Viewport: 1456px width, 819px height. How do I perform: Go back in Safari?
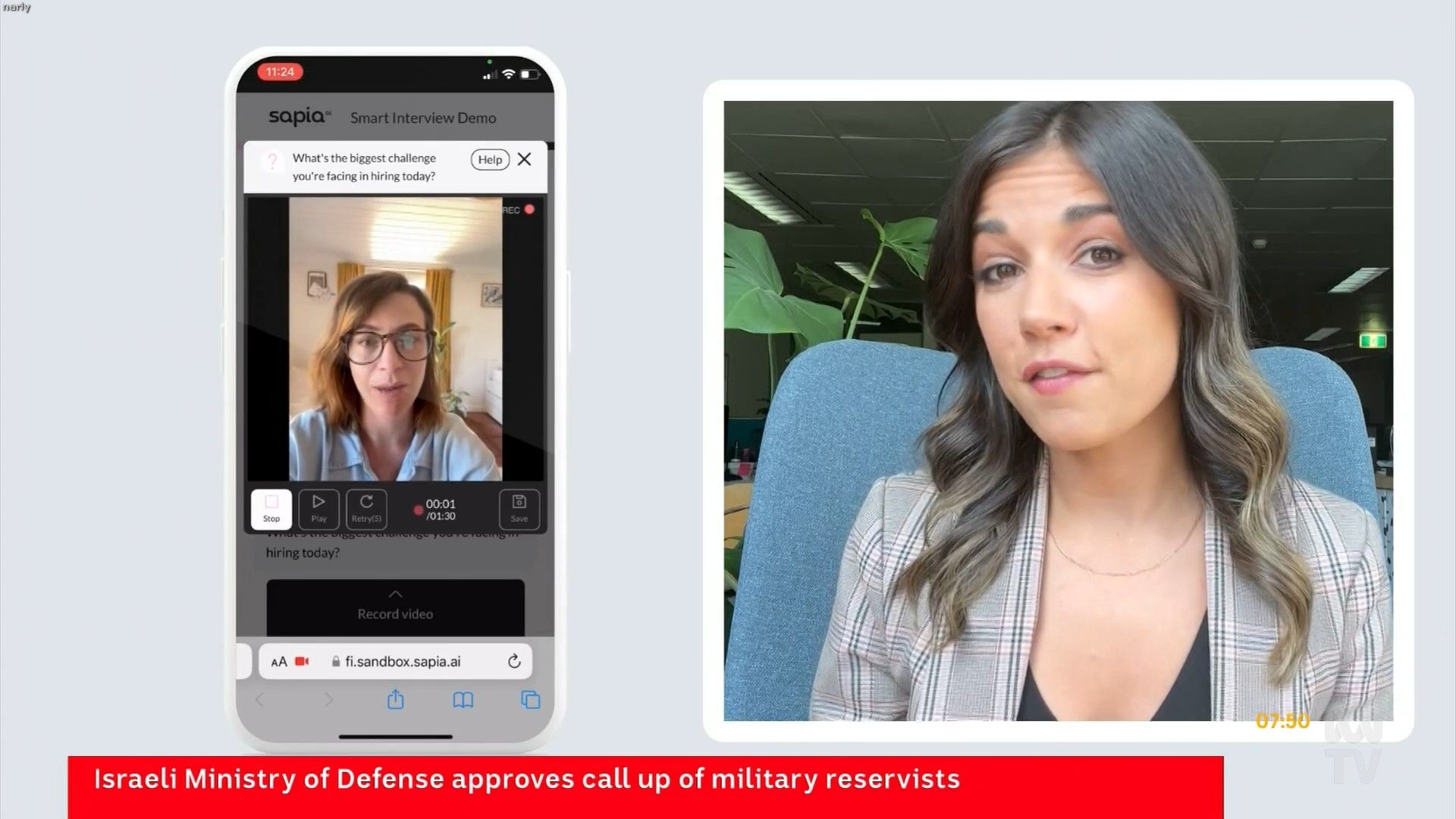[260, 700]
